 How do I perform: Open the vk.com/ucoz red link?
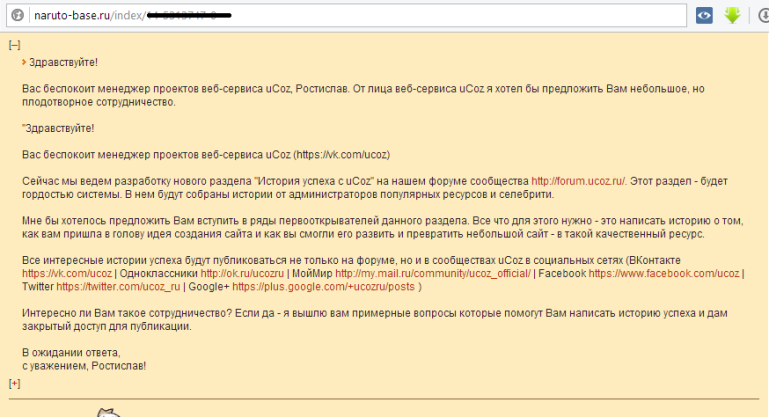[67, 273]
